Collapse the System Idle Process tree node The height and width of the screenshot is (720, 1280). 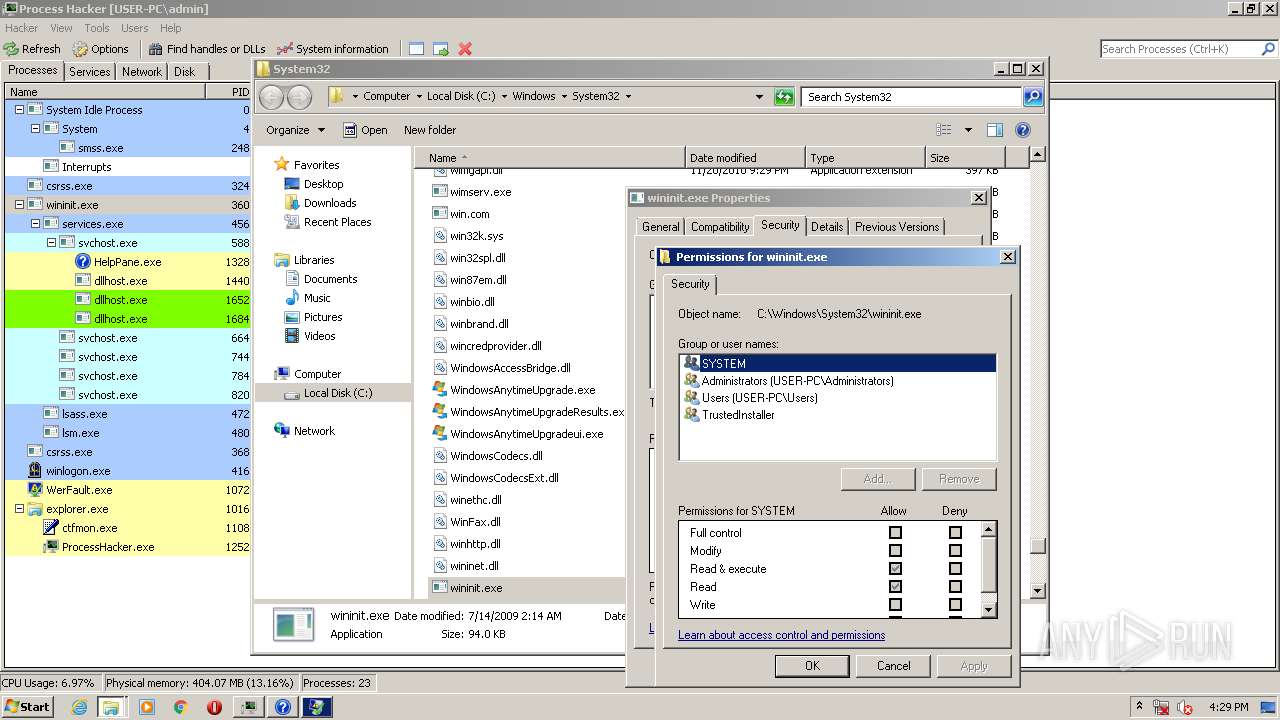coord(19,110)
